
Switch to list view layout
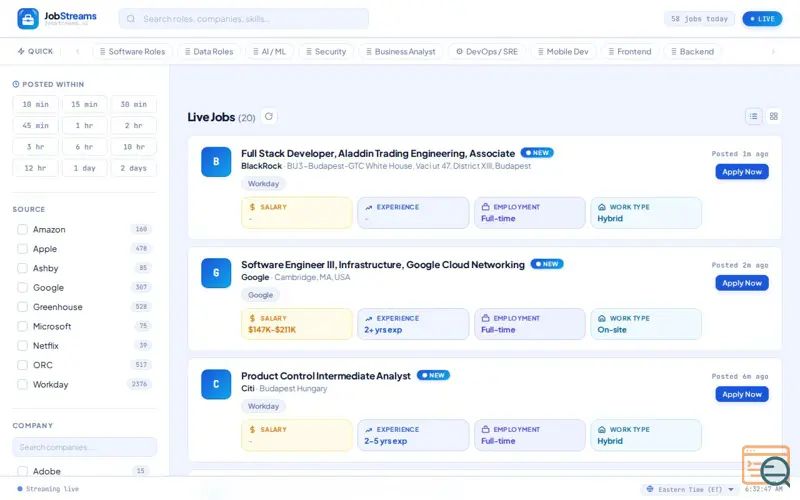754,116
